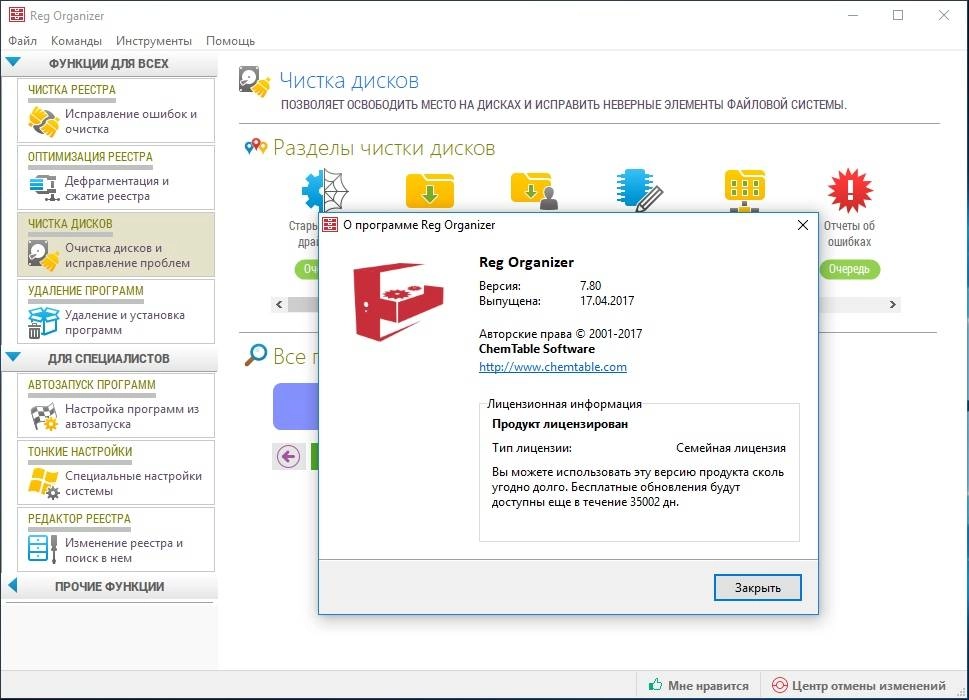969x700 pixels.
Task: Collapse the ДЛЯ СПЕЦИАЛИСТОВ section
Action: click(x=13, y=357)
